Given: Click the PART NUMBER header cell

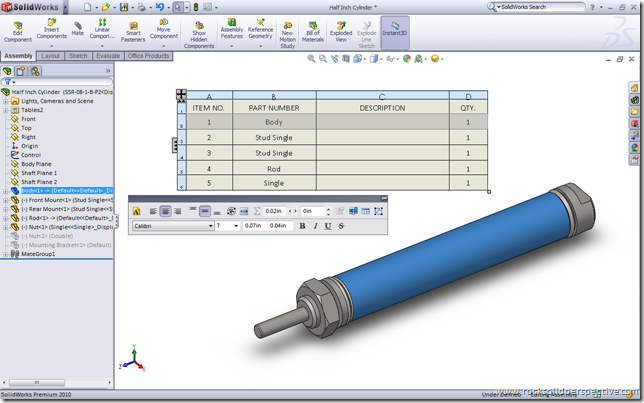Looking at the screenshot, I should point(274,108).
